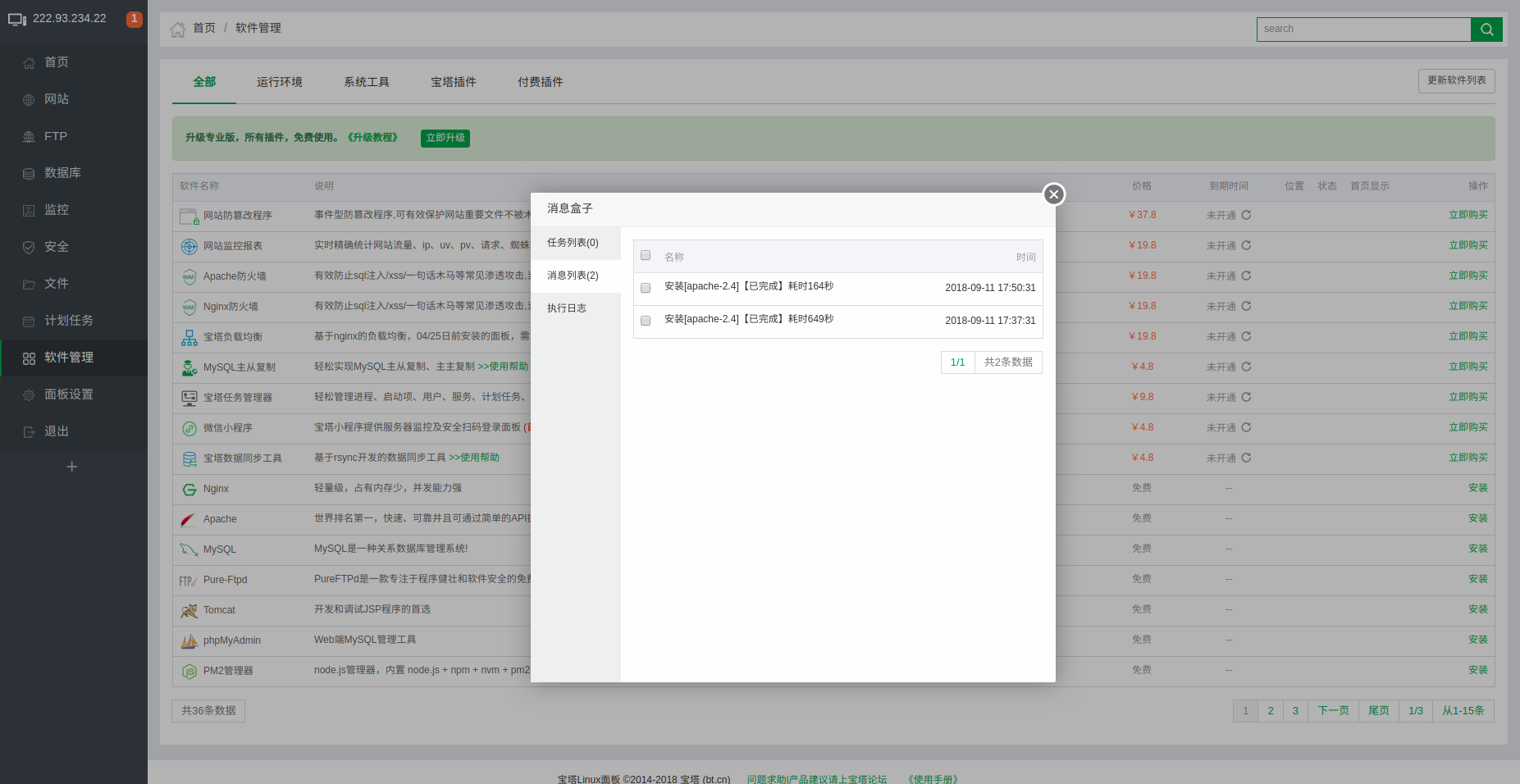Open the 文件 manager from sidebar
1520x784 pixels.
[x=57, y=283]
